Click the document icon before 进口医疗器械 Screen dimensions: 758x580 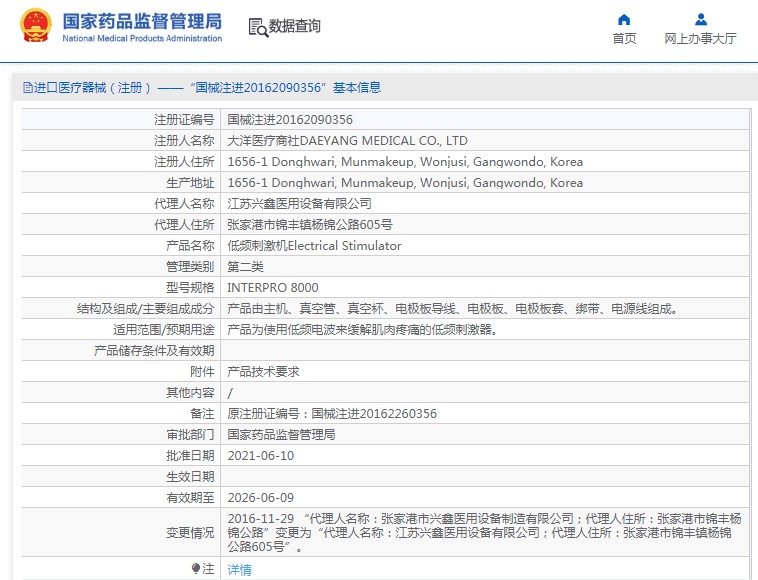pos(28,87)
